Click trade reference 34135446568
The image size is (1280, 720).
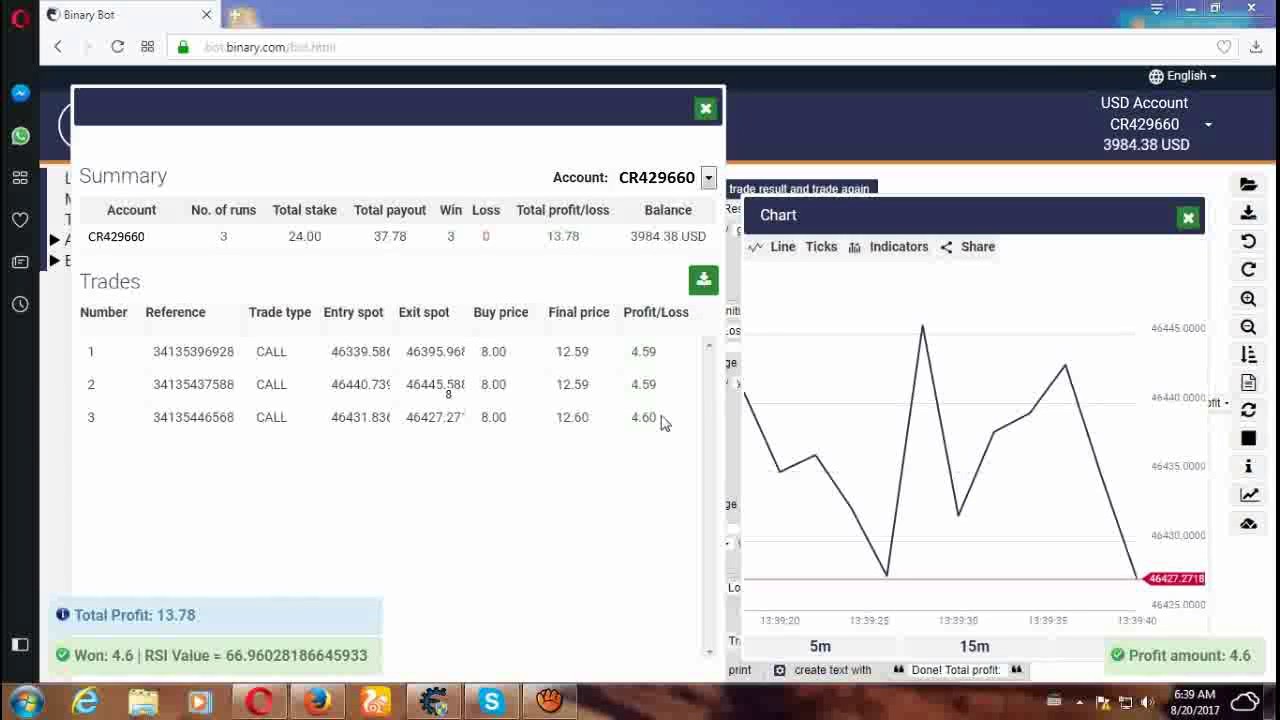[193, 417]
